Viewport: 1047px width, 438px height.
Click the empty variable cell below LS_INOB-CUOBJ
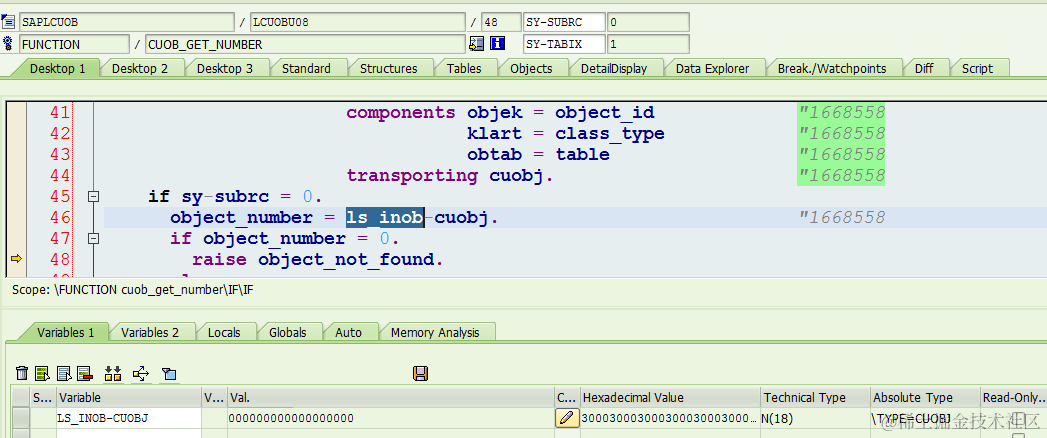[x=129, y=433]
